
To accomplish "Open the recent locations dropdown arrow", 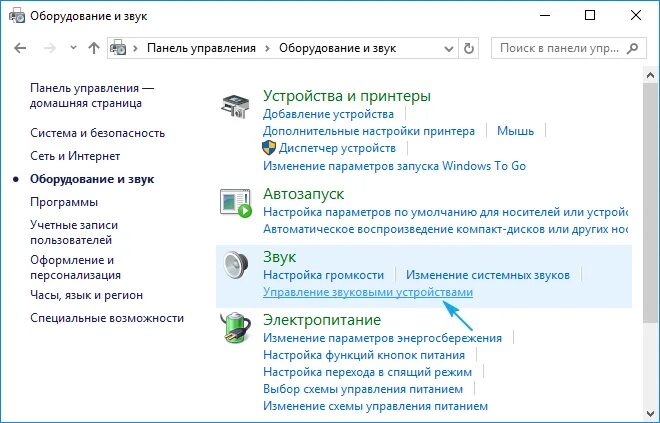I will pyautogui.click(x=73, y=48).
